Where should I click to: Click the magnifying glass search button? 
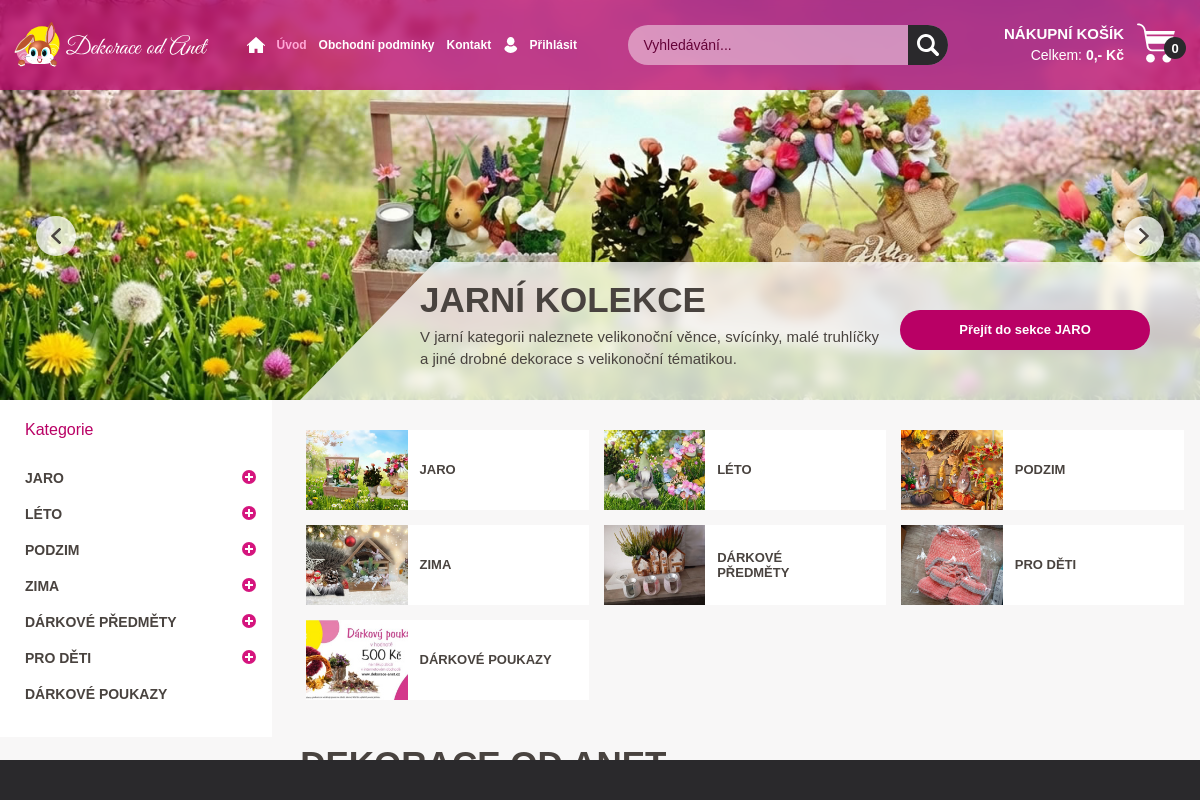click(927, 45)
